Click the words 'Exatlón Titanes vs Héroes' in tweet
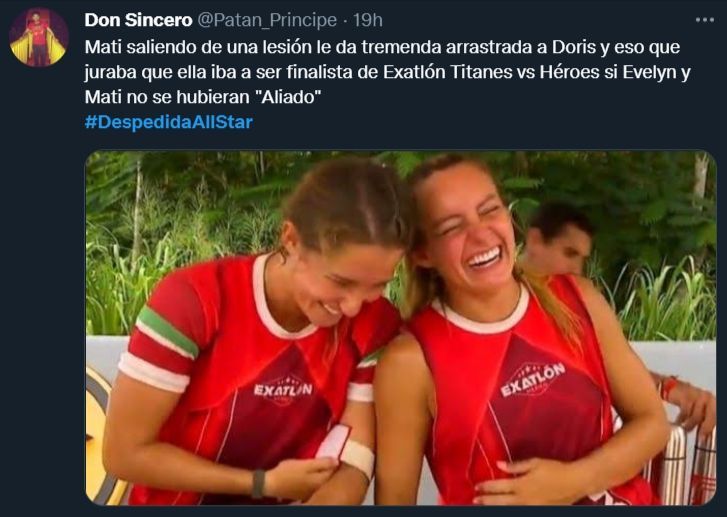 (491, 72)
